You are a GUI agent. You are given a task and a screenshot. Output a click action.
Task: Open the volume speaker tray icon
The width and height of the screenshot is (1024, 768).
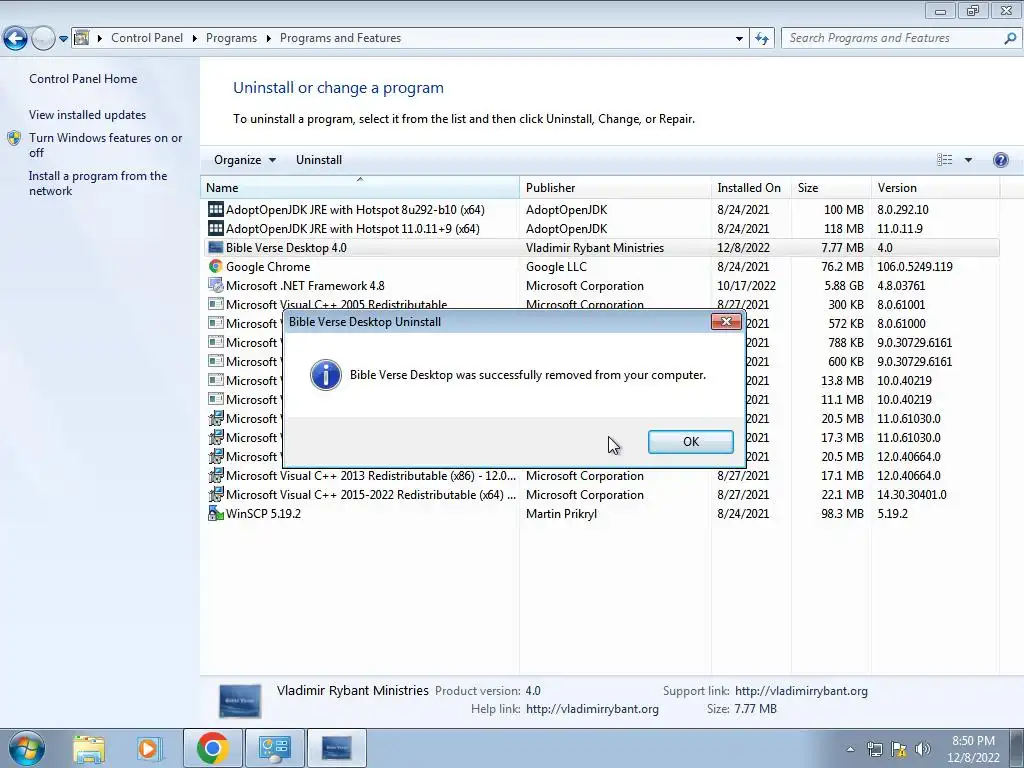[923, 749]
